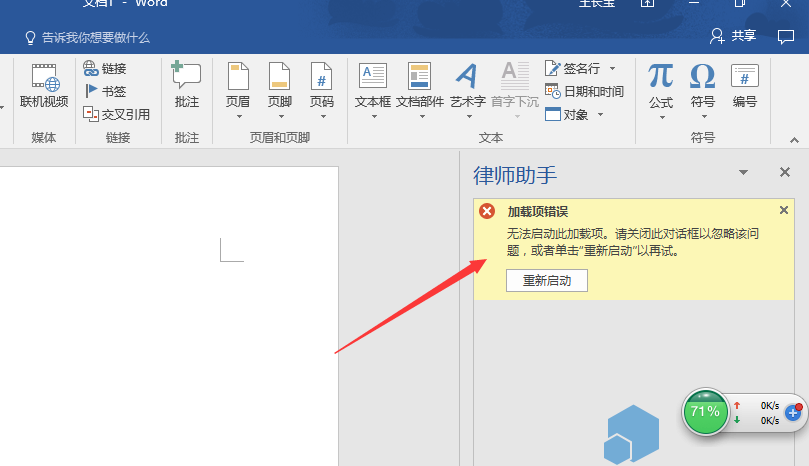This screenshot has height=466, width=809.
Task: Click the blue hexagon add-in logo
Action: click(x=632, y=435)
